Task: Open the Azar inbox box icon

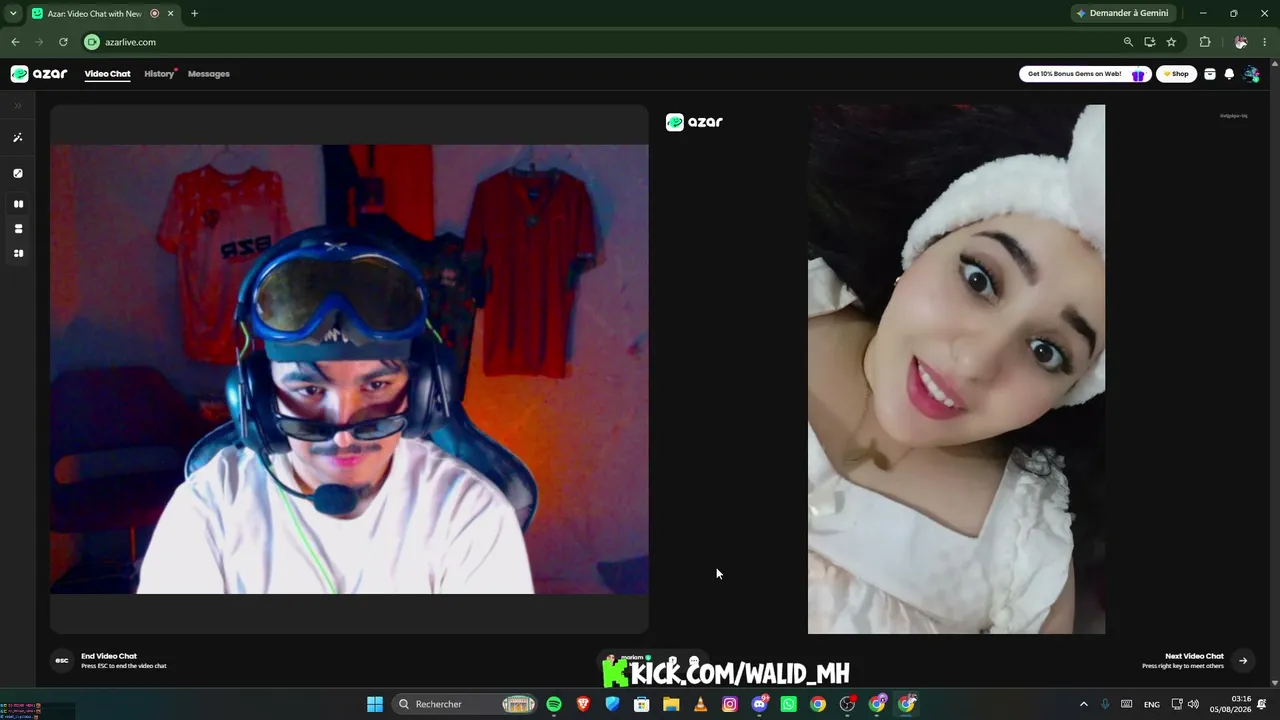Action: coord(1210,74)
